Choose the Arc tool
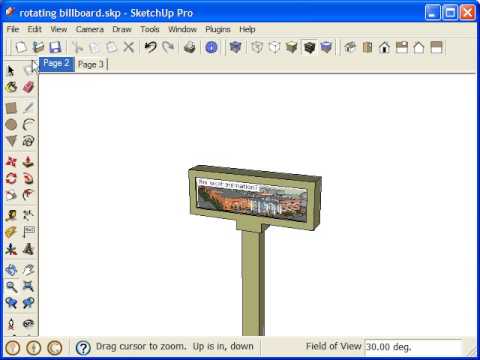Image resolution: width=480 pixels, height=360 pixels. [x=29, y=125]
